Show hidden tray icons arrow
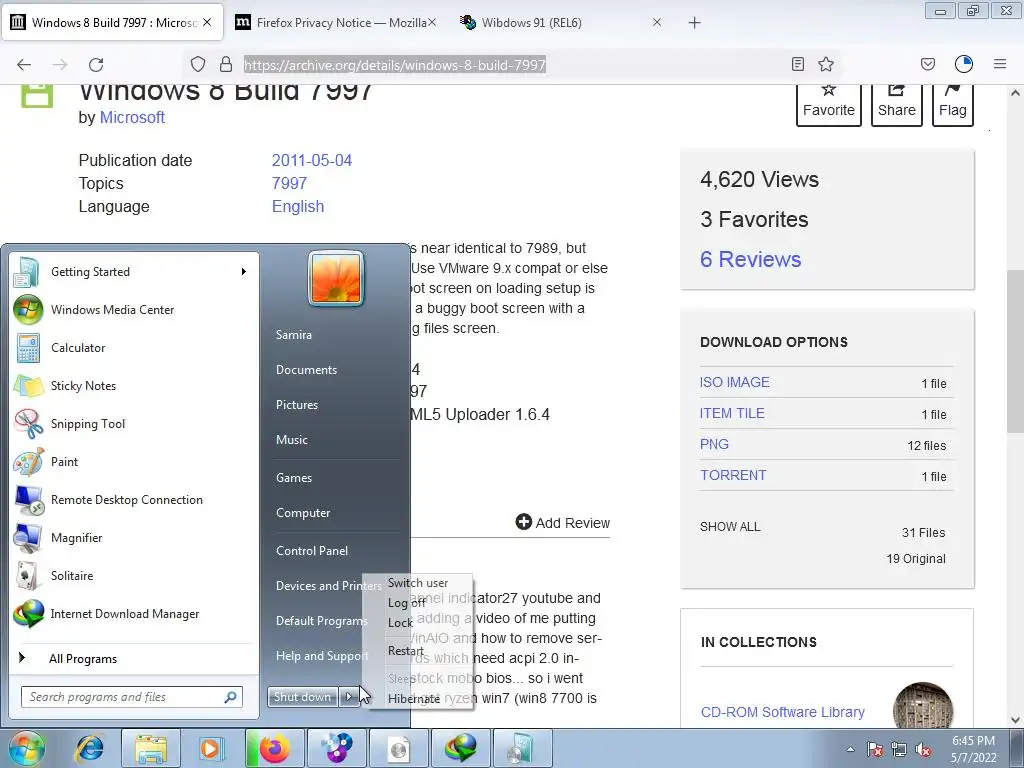The image size is (1024, 768). pos(850,749)
